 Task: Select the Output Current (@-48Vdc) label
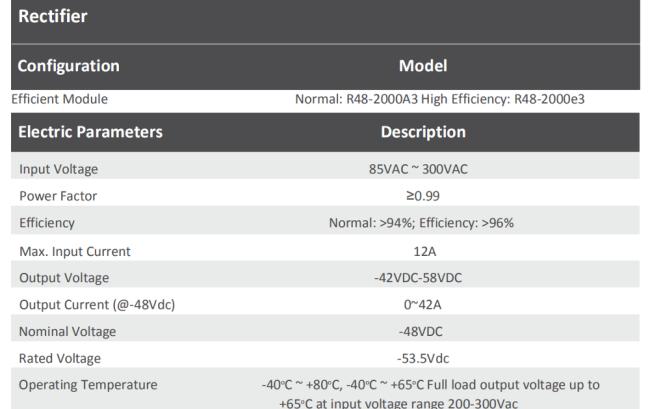pyautogui.click(x=97, y=305)
